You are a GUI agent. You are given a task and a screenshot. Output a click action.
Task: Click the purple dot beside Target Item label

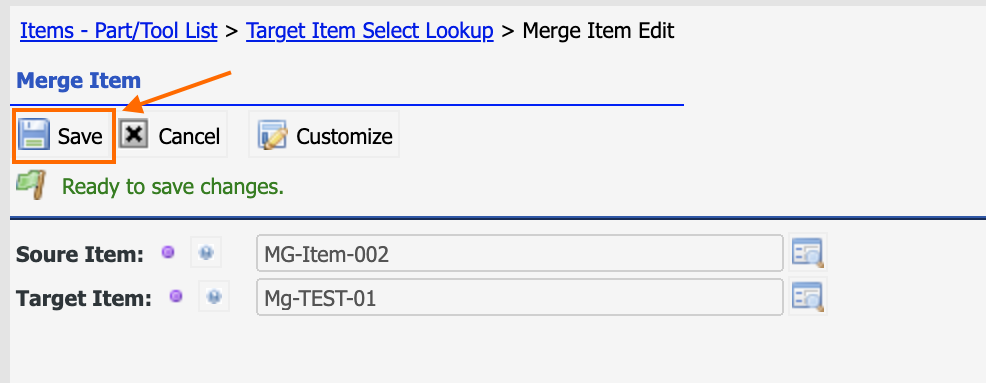(176, 296)
